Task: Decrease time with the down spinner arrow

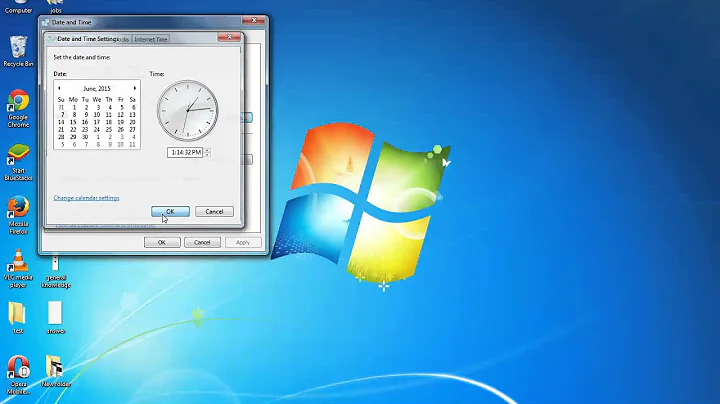Action: tap(207, 155)
